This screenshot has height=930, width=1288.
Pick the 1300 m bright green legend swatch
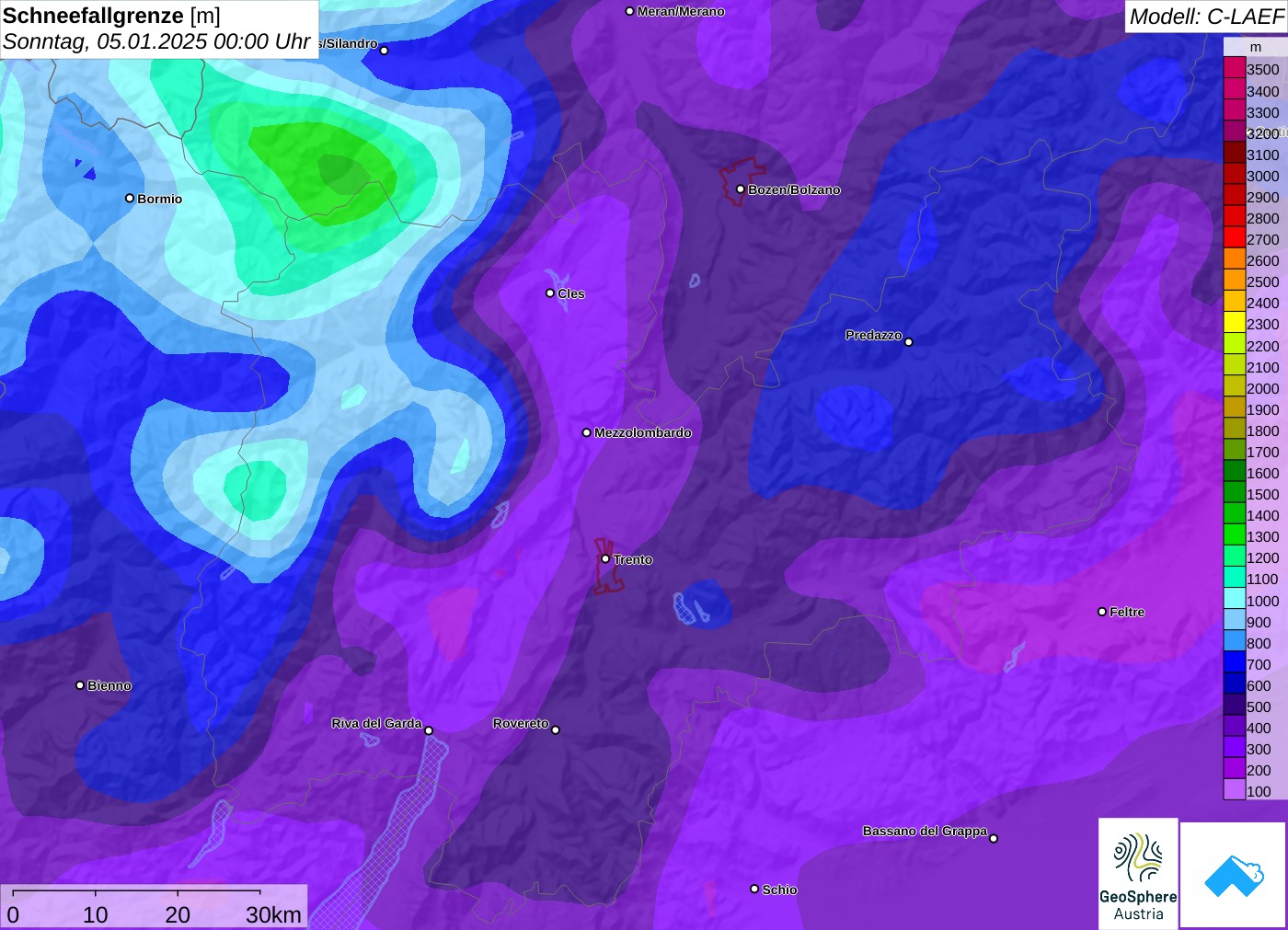click(x=1235, y=535)
